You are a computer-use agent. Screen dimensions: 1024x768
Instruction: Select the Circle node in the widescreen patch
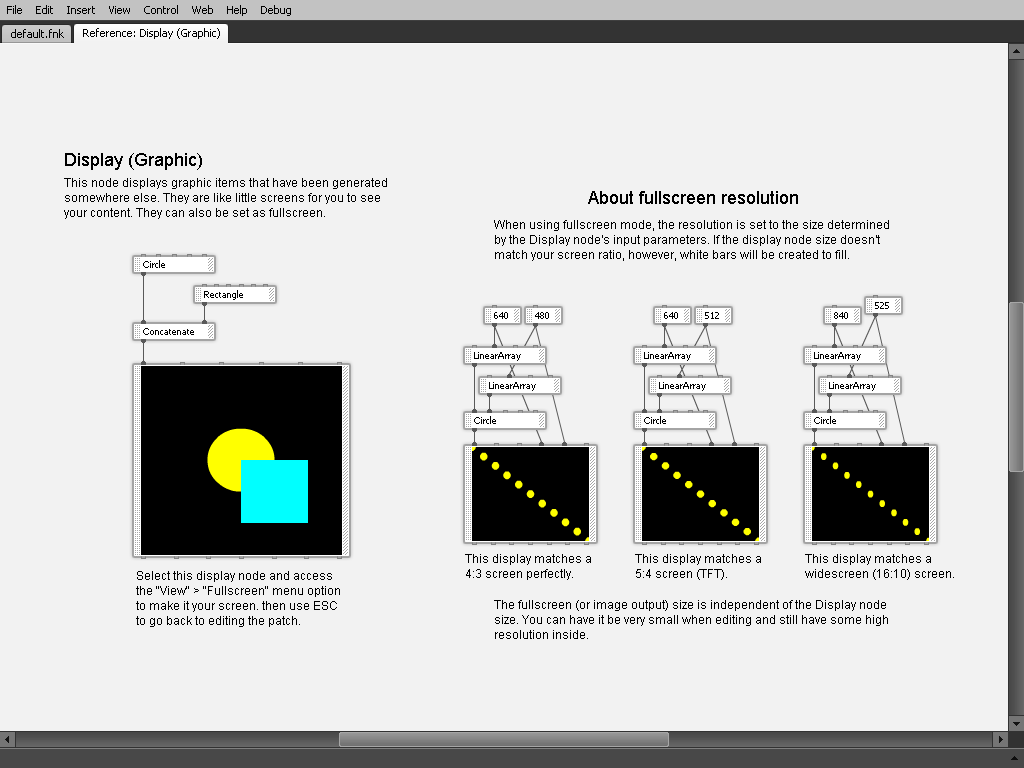(x=844, y=421)
